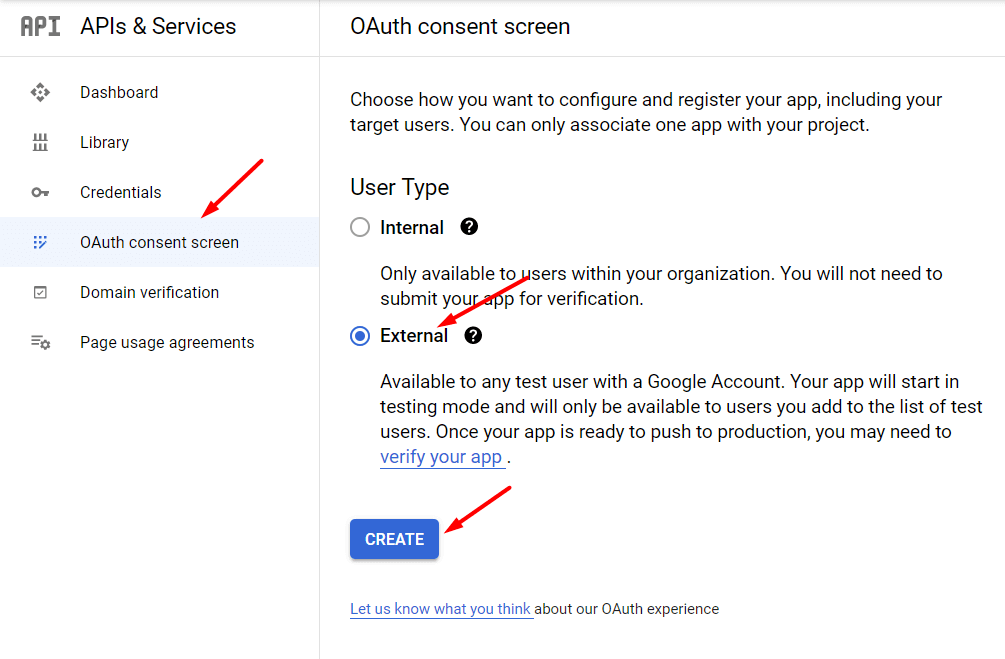Open 'Let us know what you think' link
Viewport: 1005px width, 659px height.
440,609
